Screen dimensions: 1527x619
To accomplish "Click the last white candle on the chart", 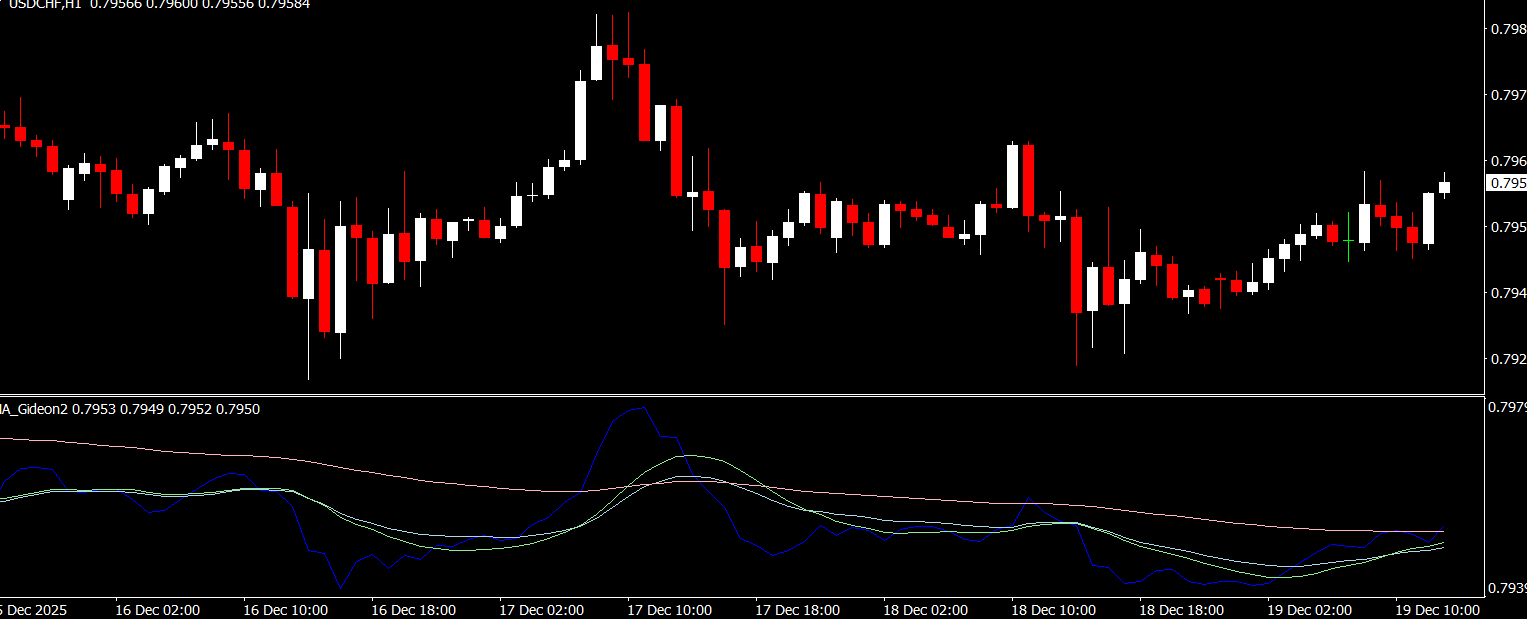I will point(1444,187).
